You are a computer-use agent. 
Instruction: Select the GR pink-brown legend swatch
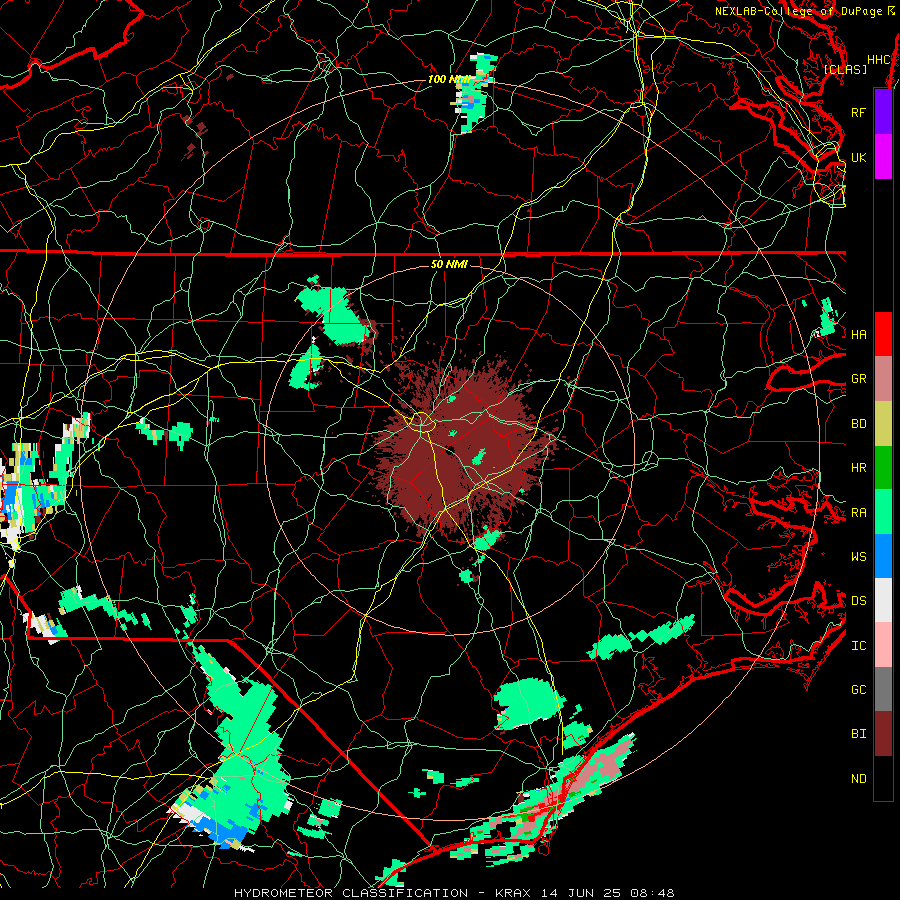(x=883, y=378)
